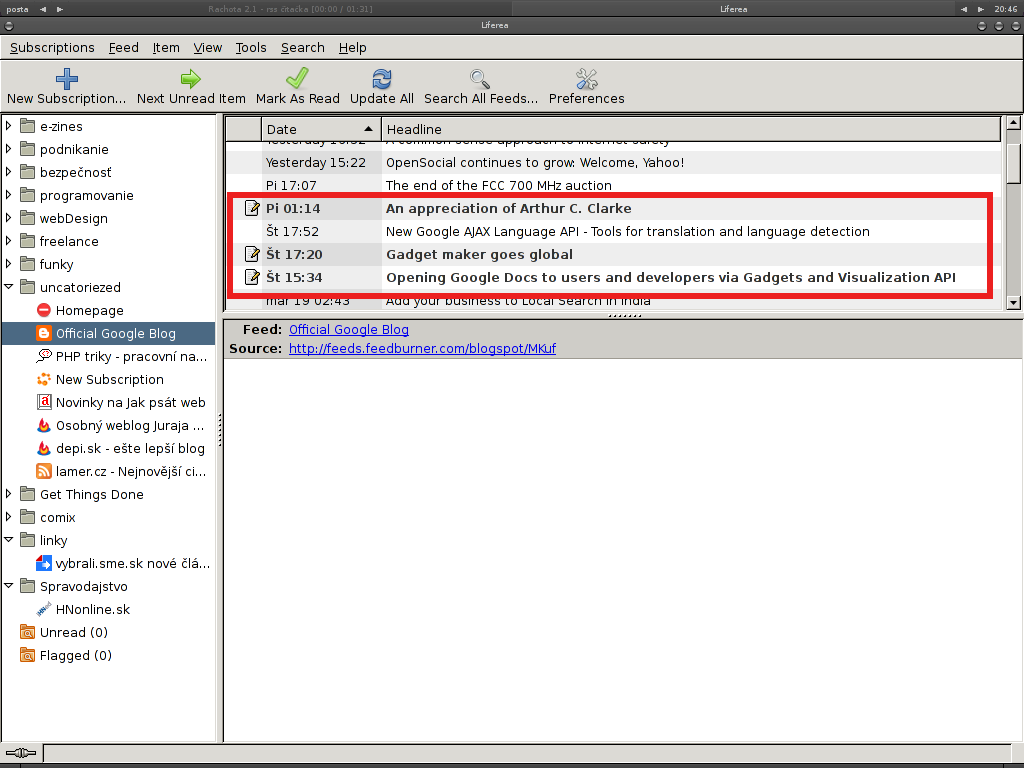The width and height of the screenshot is (1024, 768).
Task: Click the depi.sk feedburner flame icon
Action: [x=44, y=448]
